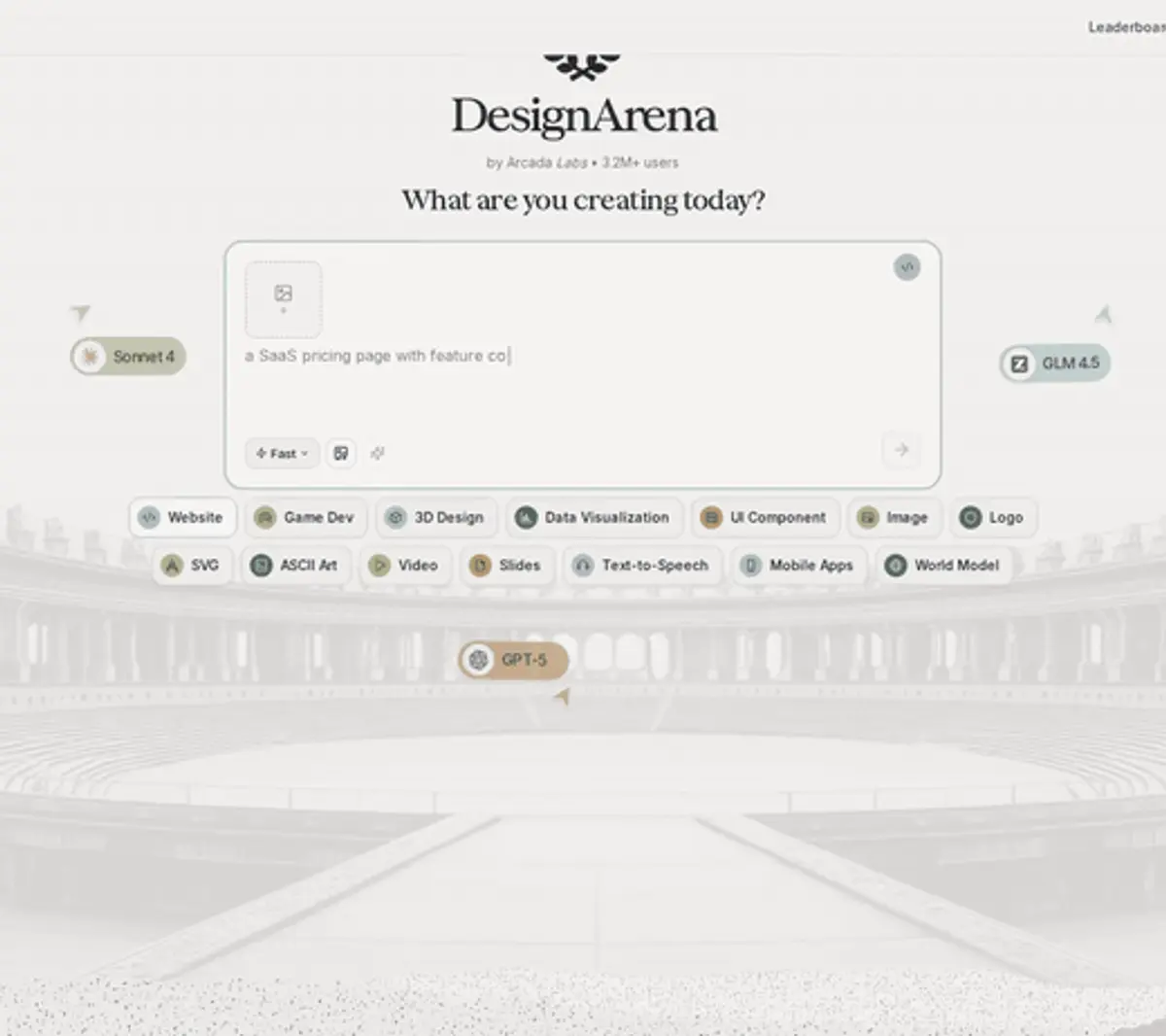
Task: Toggle the code mode circle in prompt box
Action: 907,267
